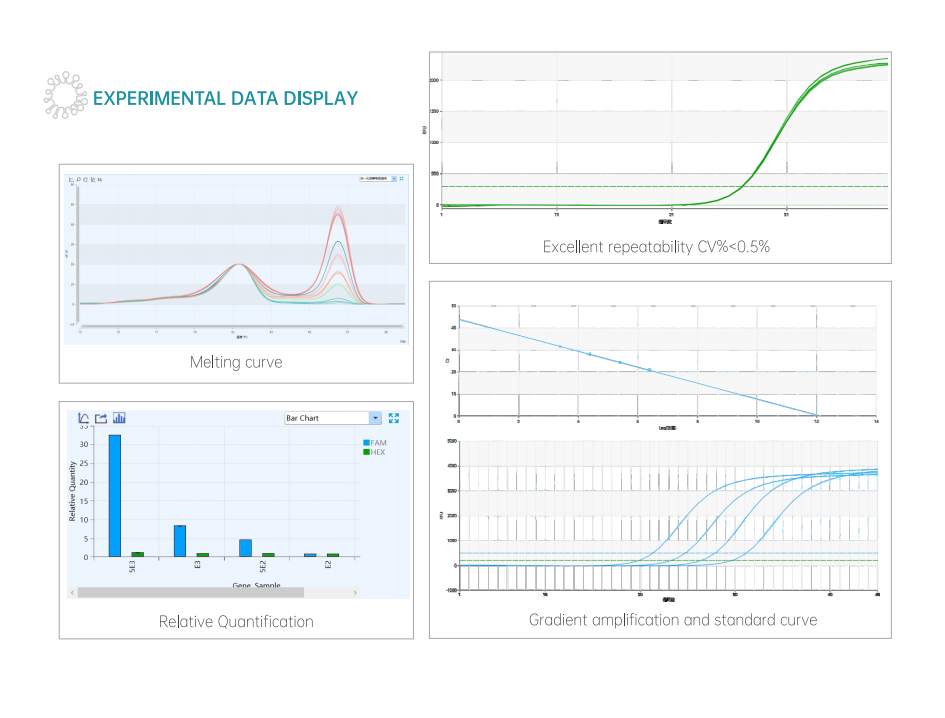The height and width of the screenshot is (718, 945).
Task: Click the "5E3" axis label
Action: click(x=132, y=567)
